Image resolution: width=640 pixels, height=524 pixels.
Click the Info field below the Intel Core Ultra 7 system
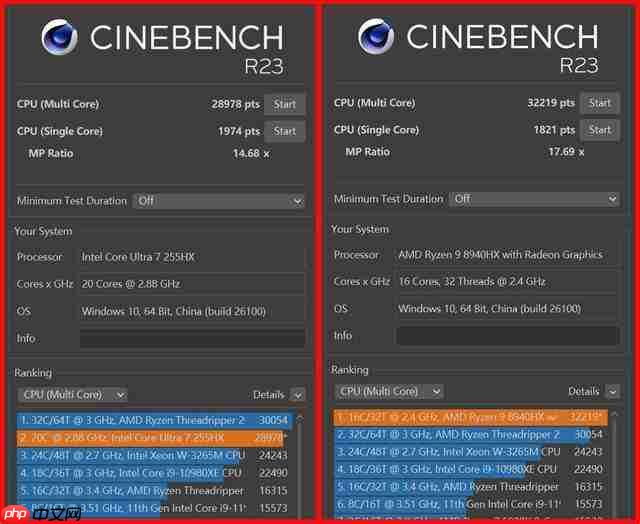pos(192,339)
